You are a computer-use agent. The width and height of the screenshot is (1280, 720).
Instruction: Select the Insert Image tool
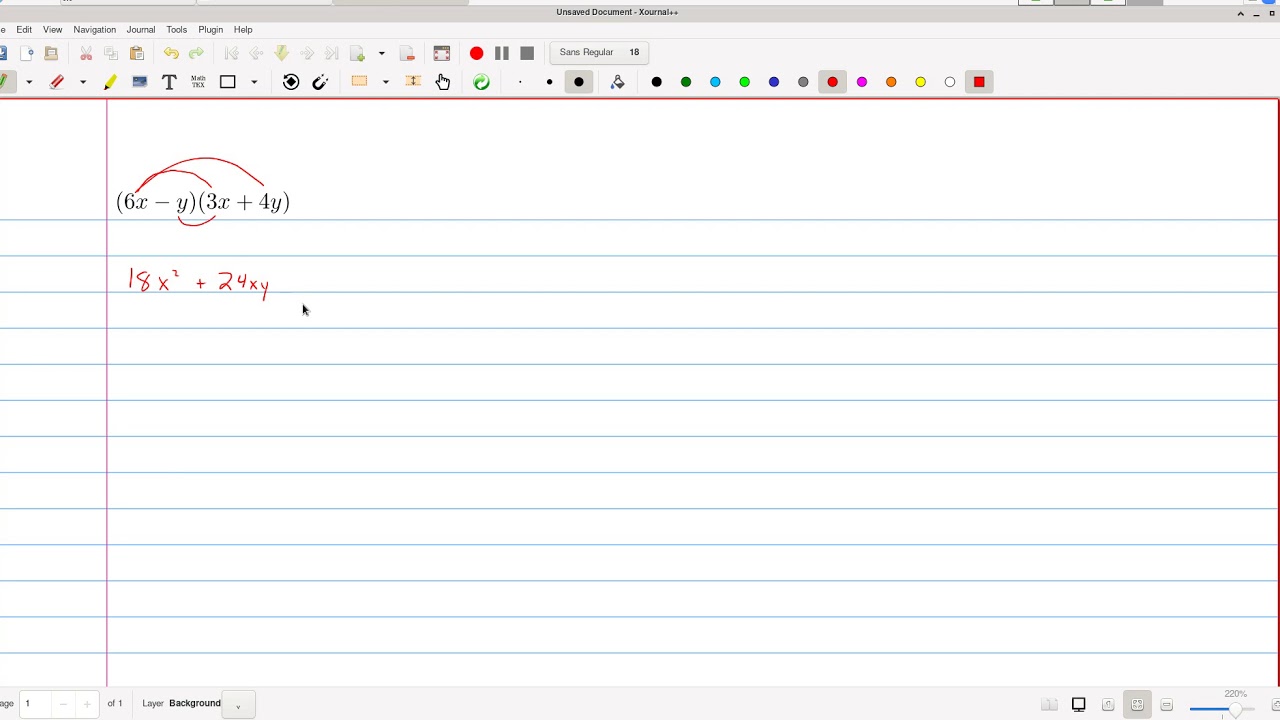click(x=140, y=82)
